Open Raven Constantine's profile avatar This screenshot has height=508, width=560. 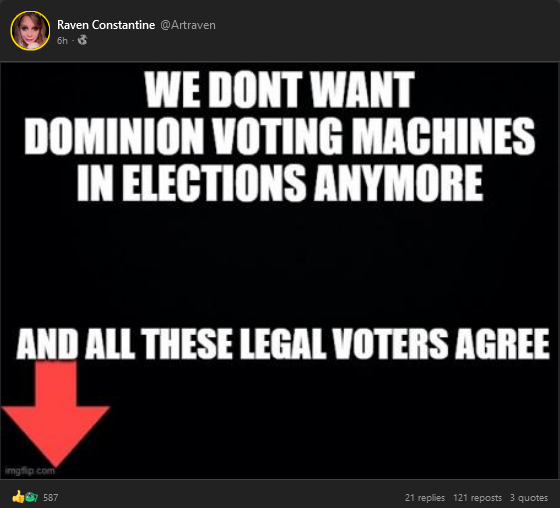coord(30,31)
